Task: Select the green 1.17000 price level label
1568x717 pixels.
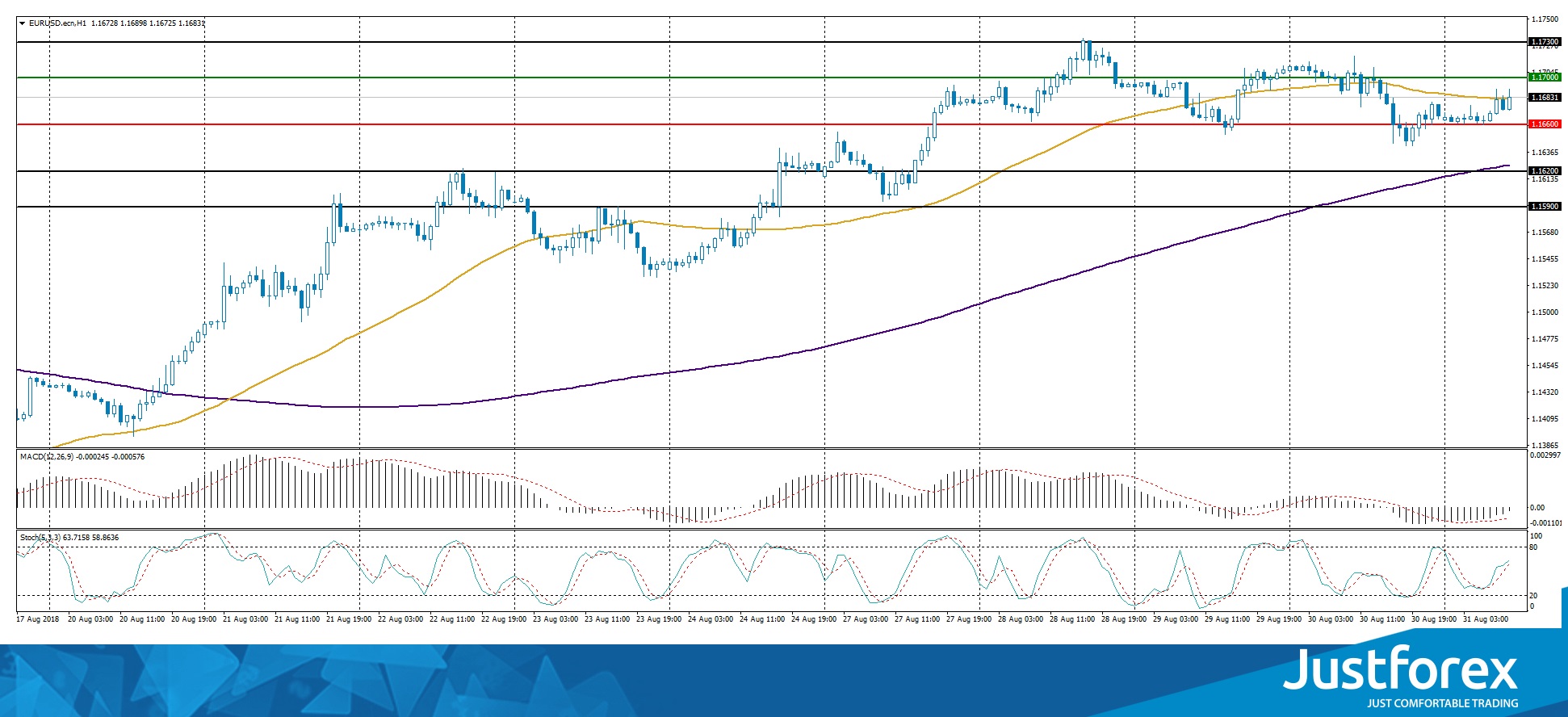Action: click(1545, 78)
